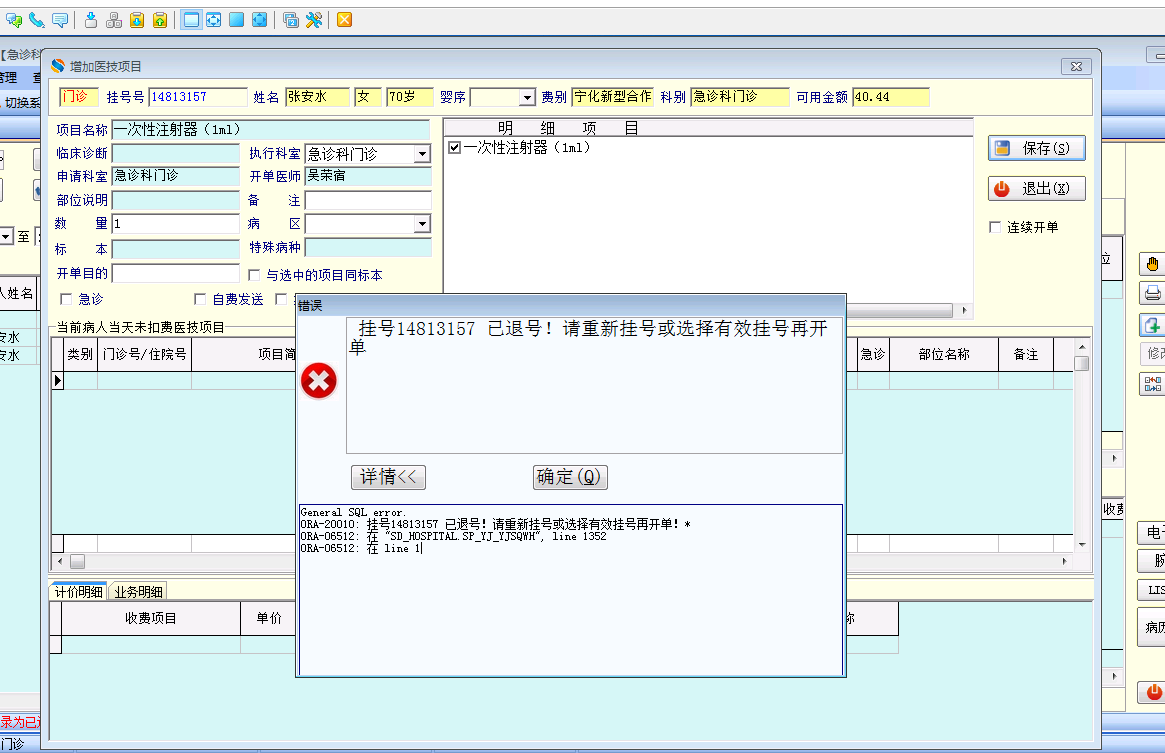The image size is (1165, 753).
Task: Click the 单价 column header
Action: point(268,618)
